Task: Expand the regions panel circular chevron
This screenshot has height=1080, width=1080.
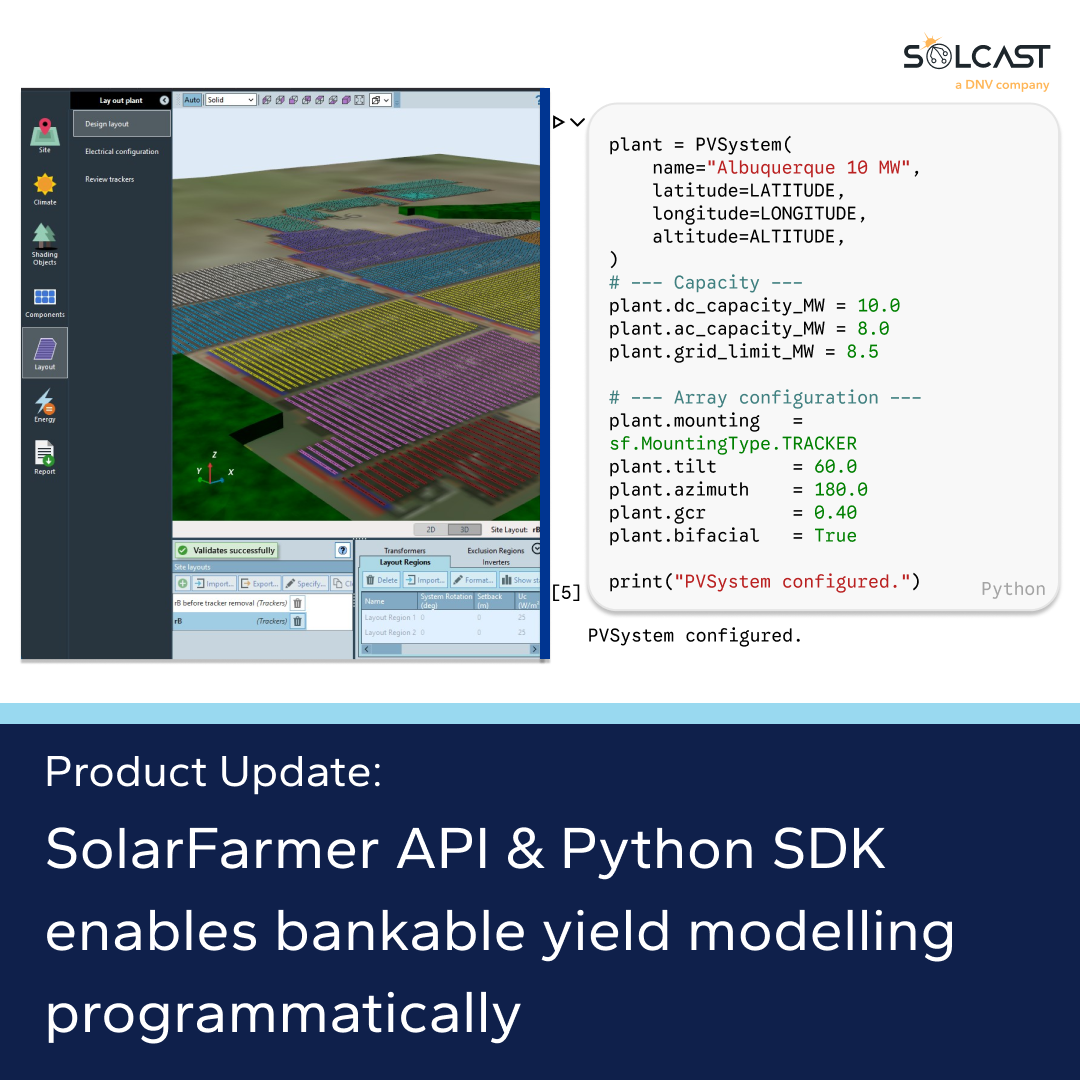Action: (536, 549)
